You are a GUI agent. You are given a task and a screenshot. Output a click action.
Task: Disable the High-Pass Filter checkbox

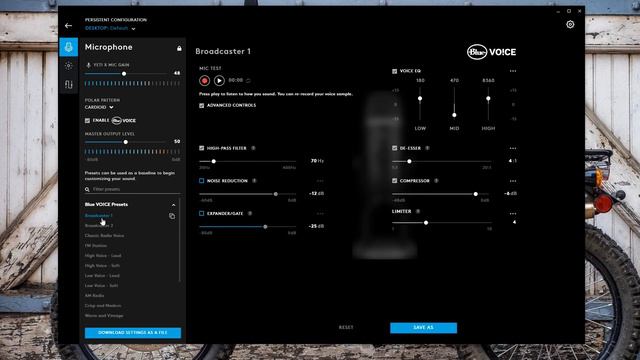(201, 148)
